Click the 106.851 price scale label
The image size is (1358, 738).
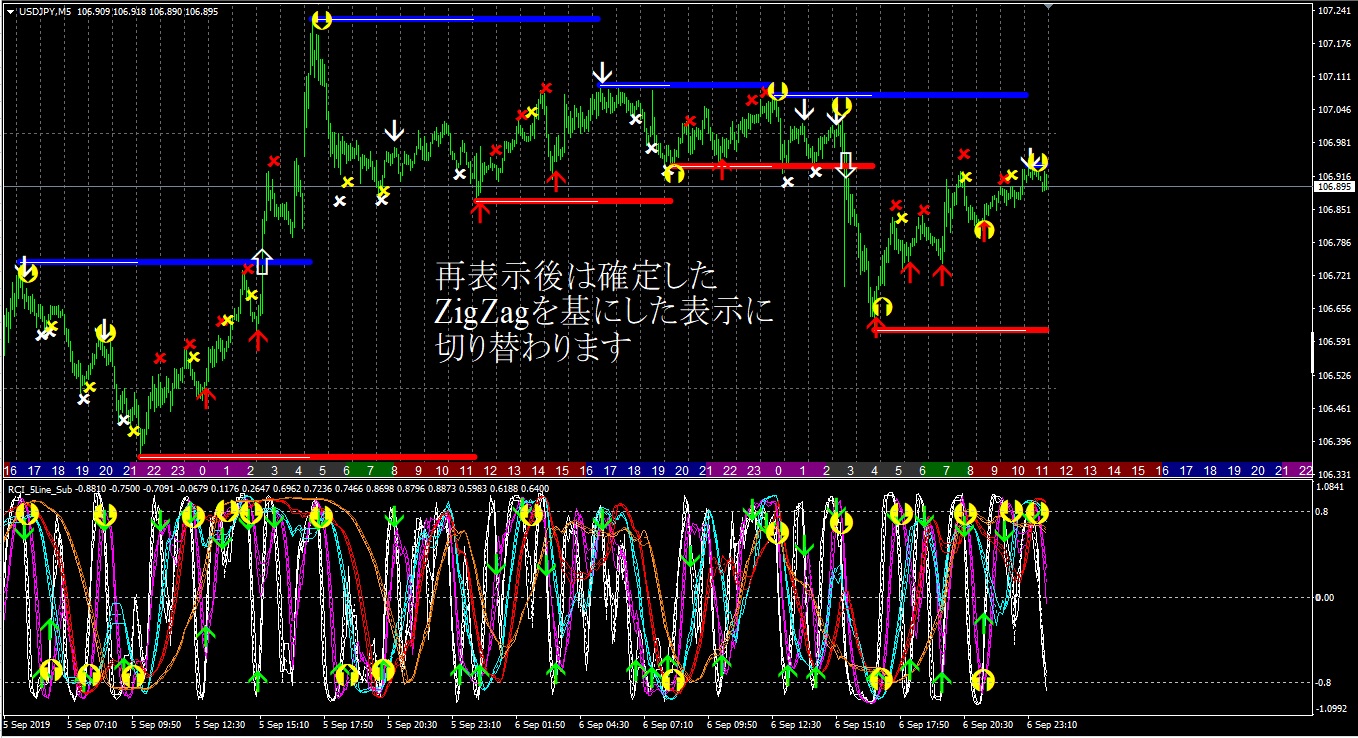pos(1333,210)
